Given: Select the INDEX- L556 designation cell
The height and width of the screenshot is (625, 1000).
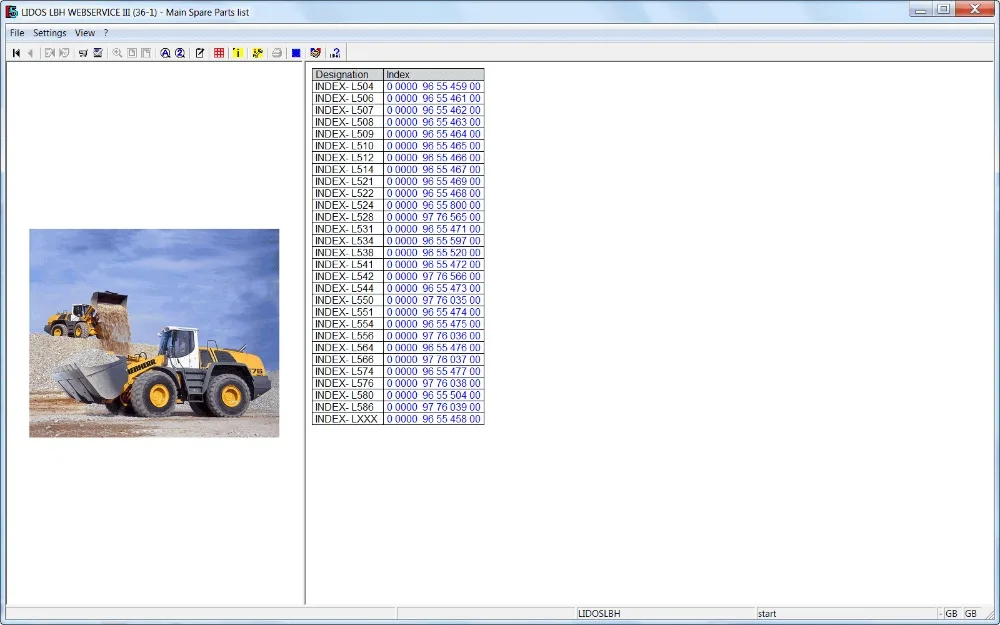Looking at the screenshot, I should [348, 335].
